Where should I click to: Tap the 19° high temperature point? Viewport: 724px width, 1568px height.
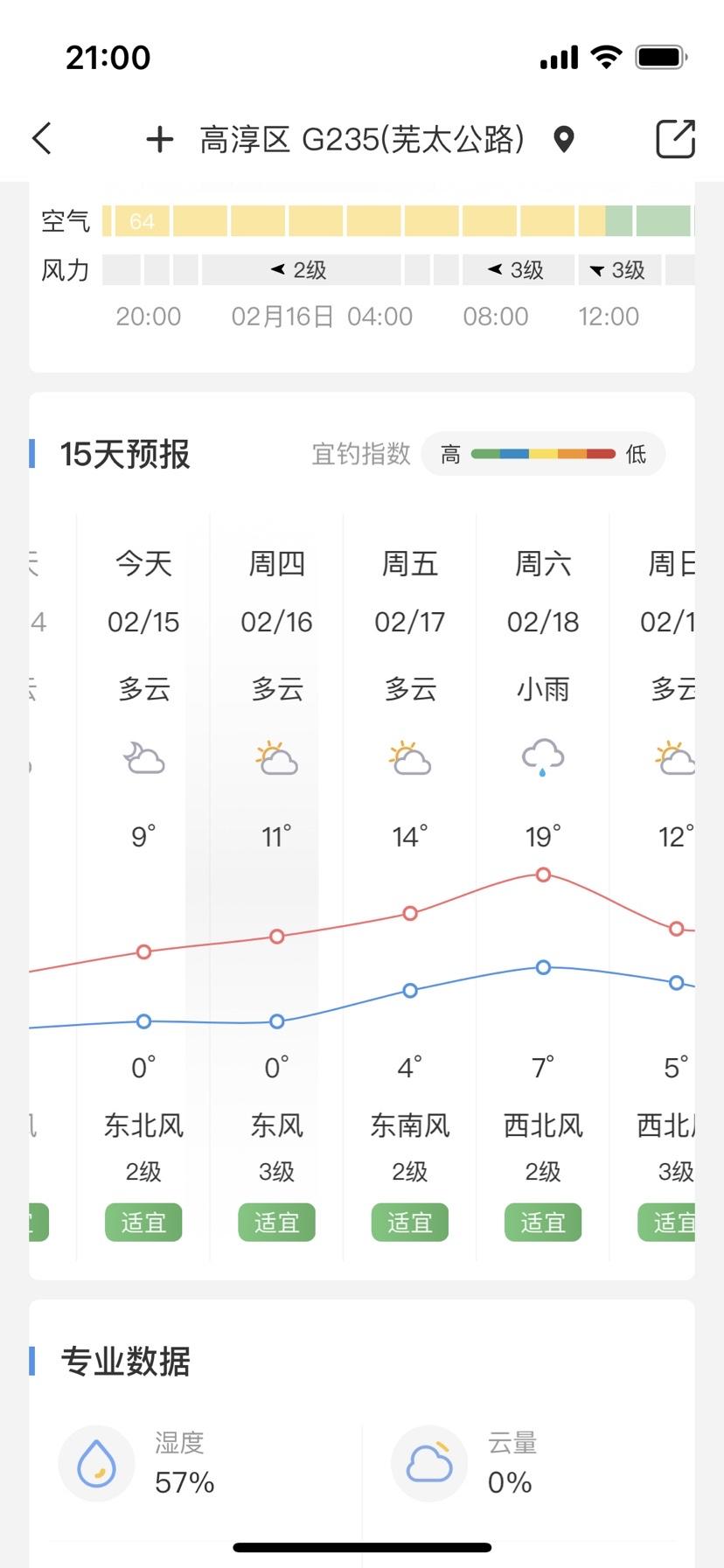point(543,875)
